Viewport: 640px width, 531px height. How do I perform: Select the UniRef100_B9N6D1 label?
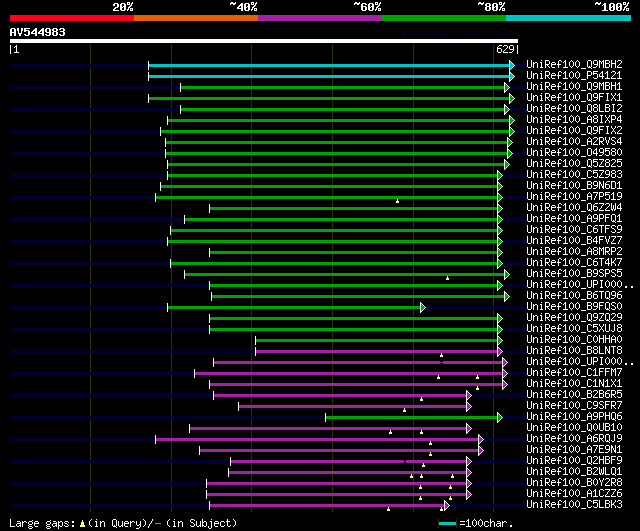(574, 185)
